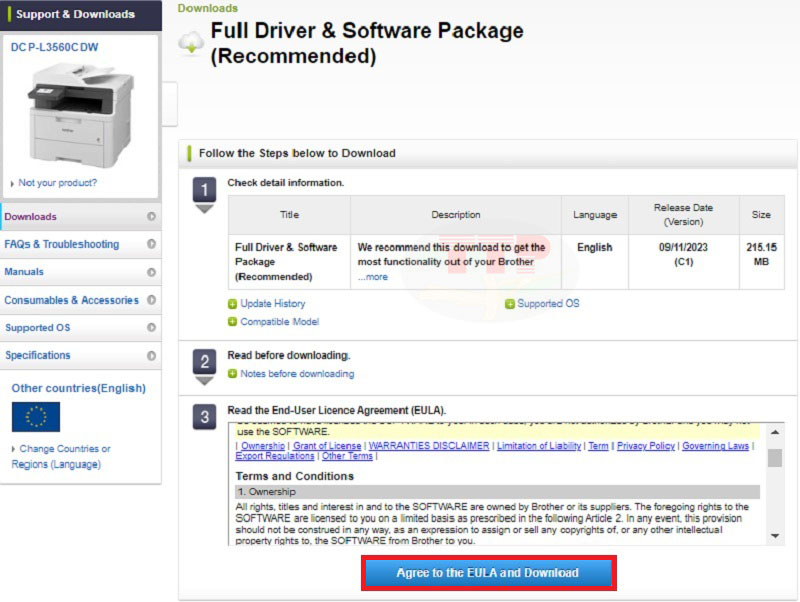Jump to Privacy Policy in EULA
The image size is (800, 602).
pyautogui.click(x=645, y=446)
